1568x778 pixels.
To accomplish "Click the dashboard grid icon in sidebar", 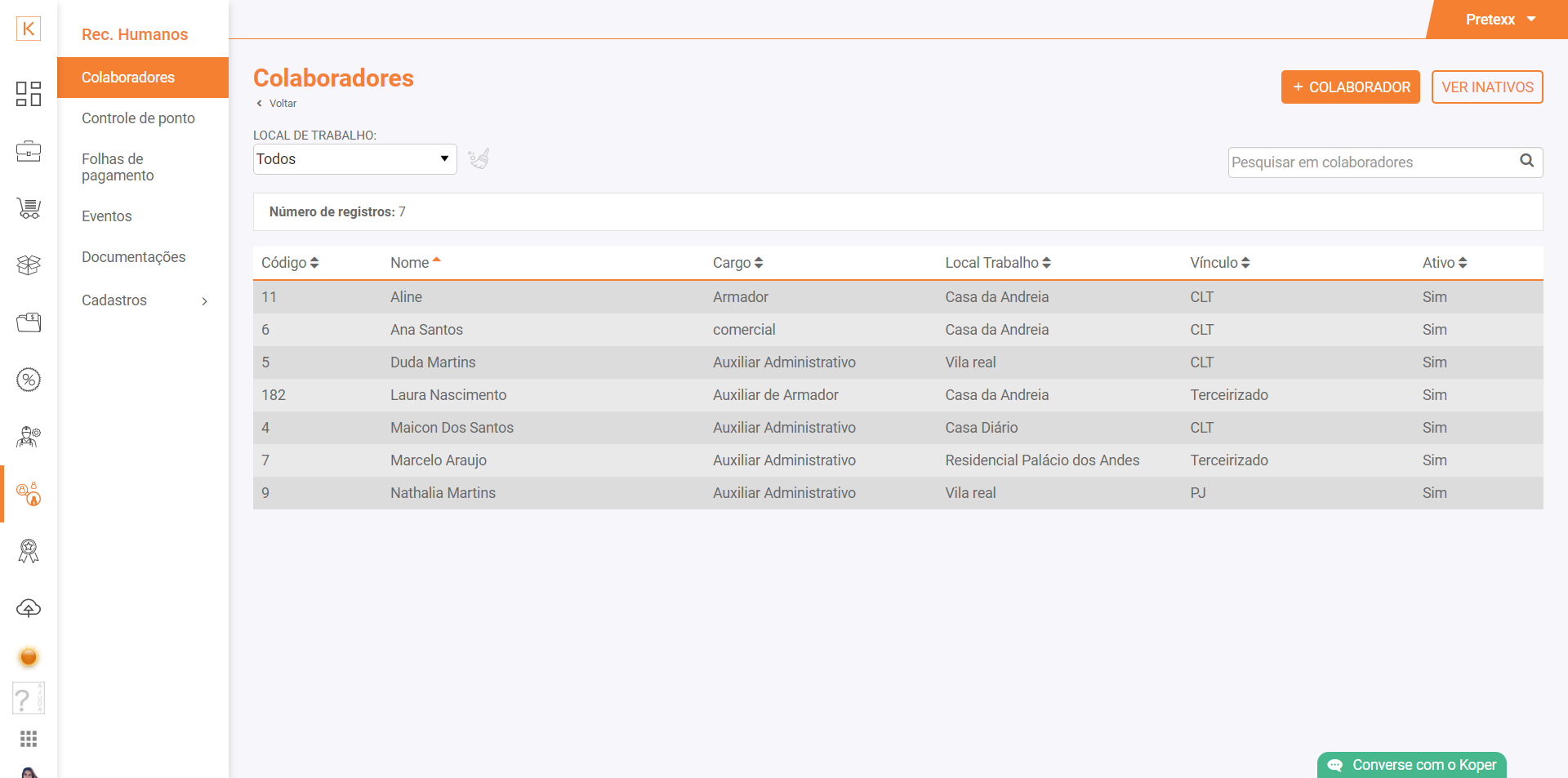I will click(29, 94).
